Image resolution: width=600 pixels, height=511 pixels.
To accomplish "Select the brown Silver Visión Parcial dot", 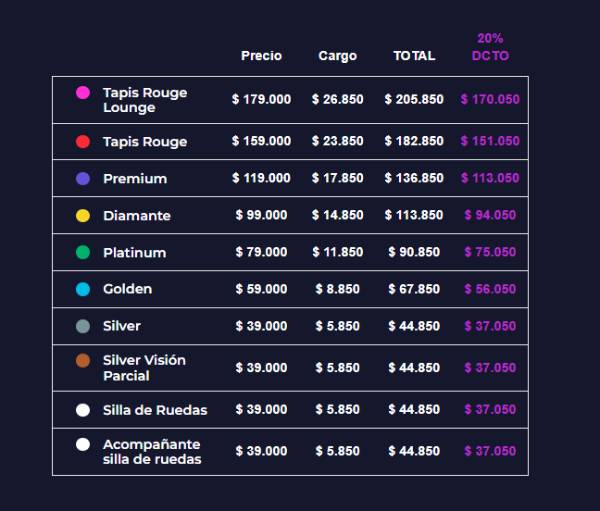I will coord(83,361).
